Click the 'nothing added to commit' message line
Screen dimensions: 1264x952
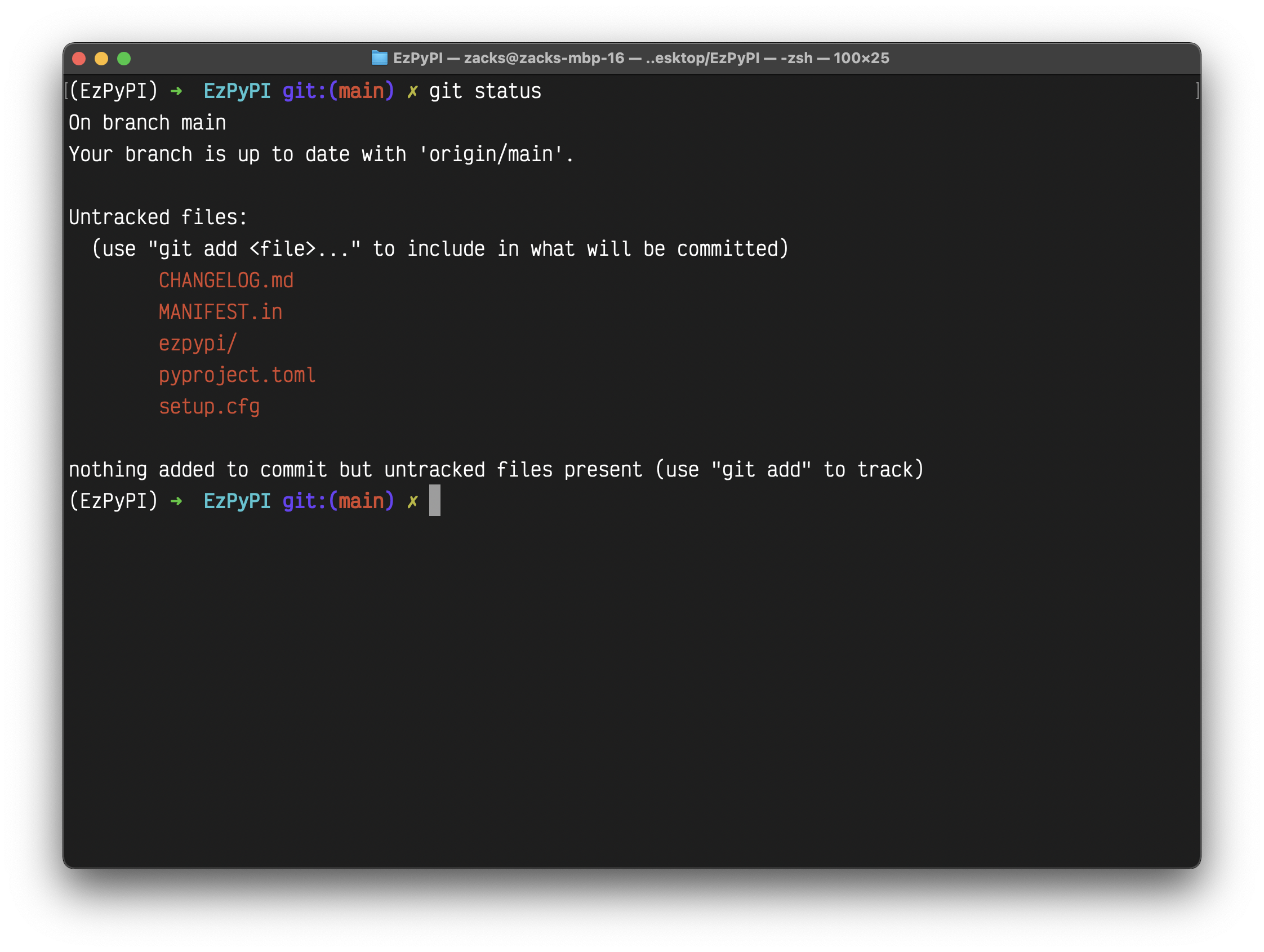click(x=496, y=470)
